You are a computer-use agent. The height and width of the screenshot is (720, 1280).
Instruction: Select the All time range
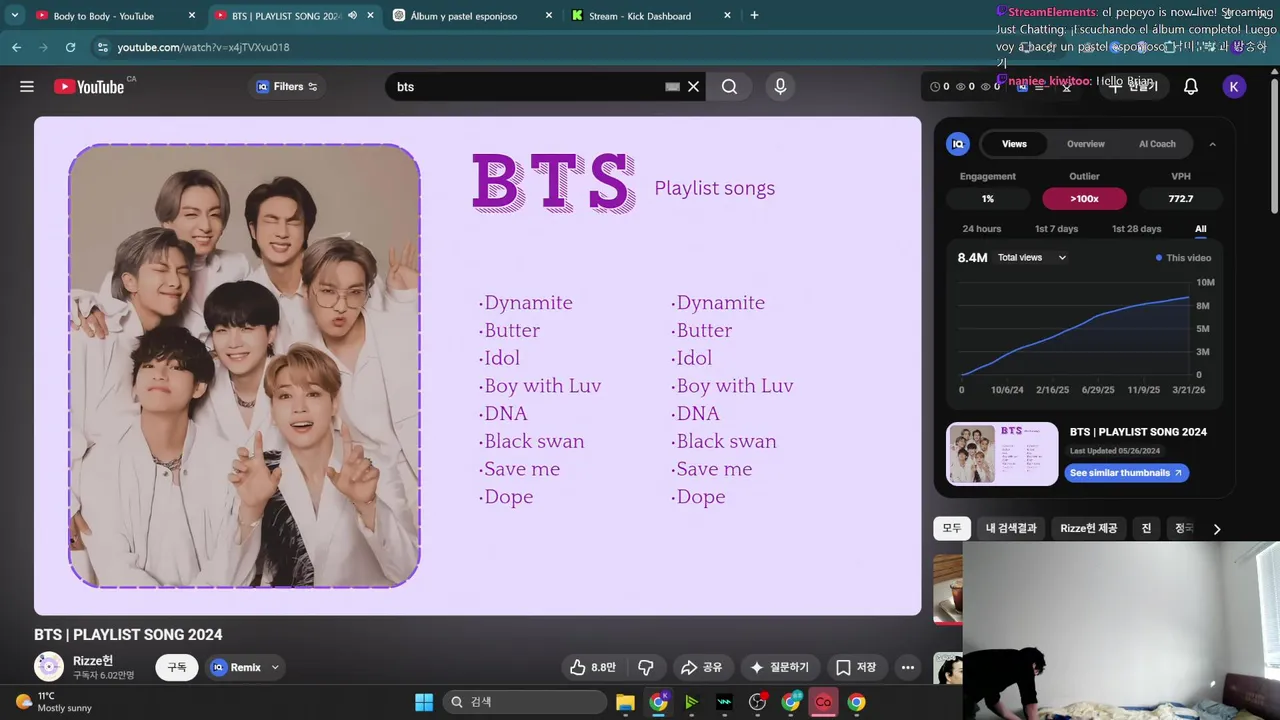[x=1200, y=229]
